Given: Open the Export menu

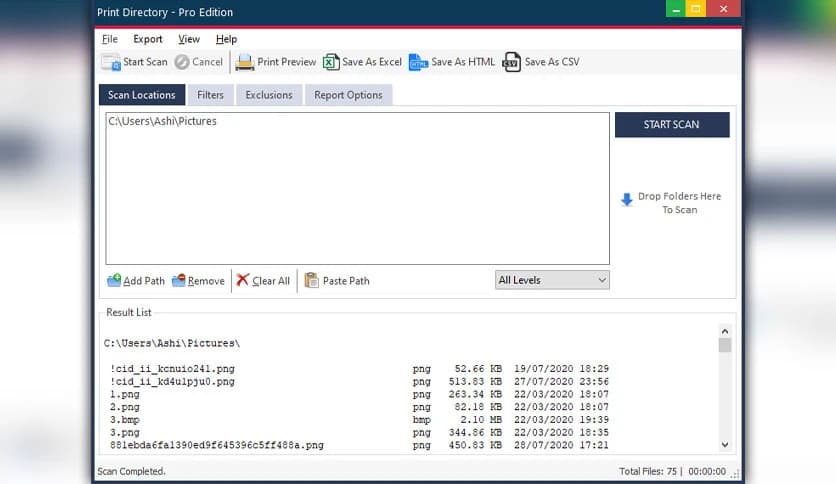Looking at the screenshot, I should pyautogui.click(x=148, y=39).
